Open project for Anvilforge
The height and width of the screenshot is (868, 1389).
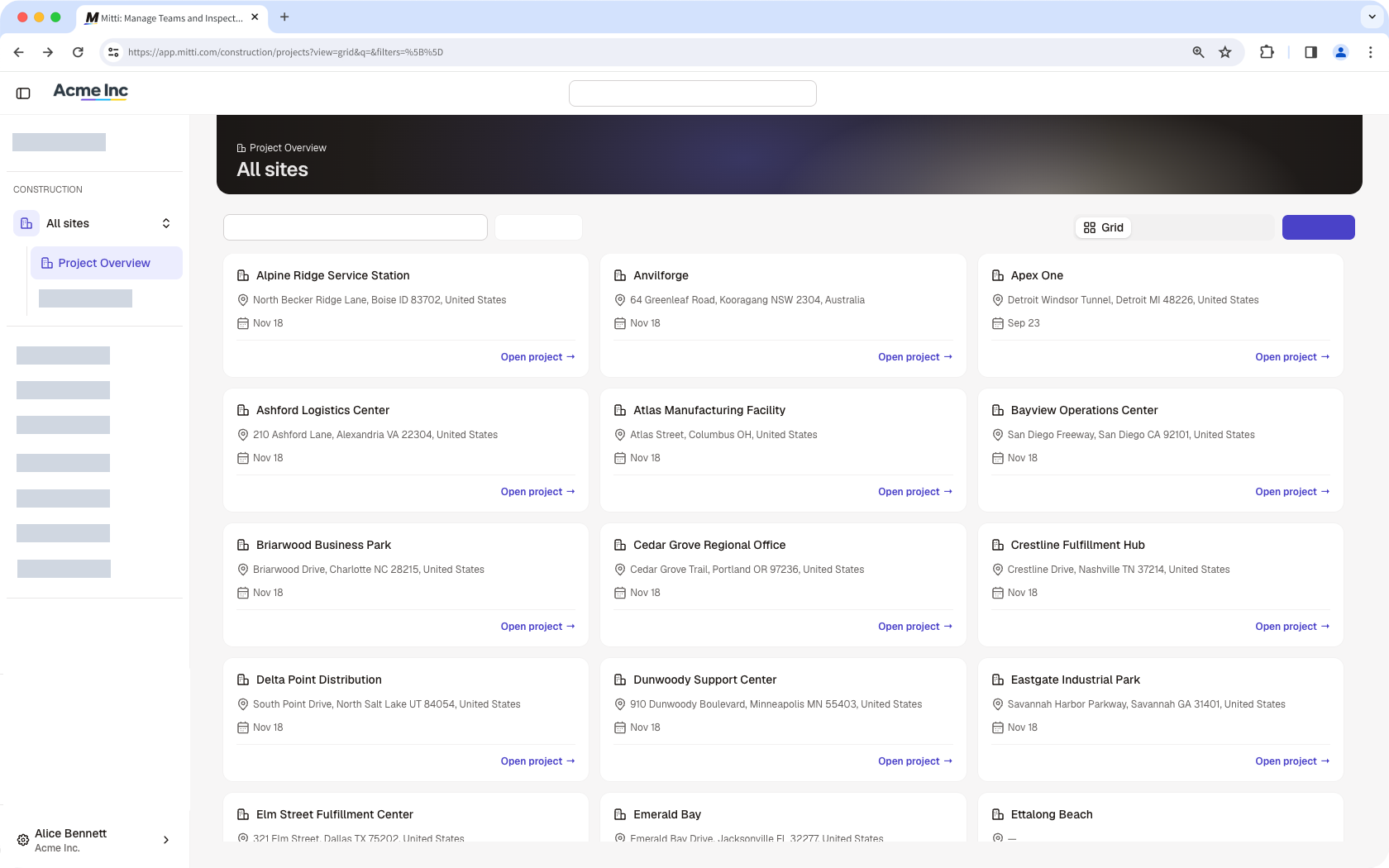click(915, 357)
